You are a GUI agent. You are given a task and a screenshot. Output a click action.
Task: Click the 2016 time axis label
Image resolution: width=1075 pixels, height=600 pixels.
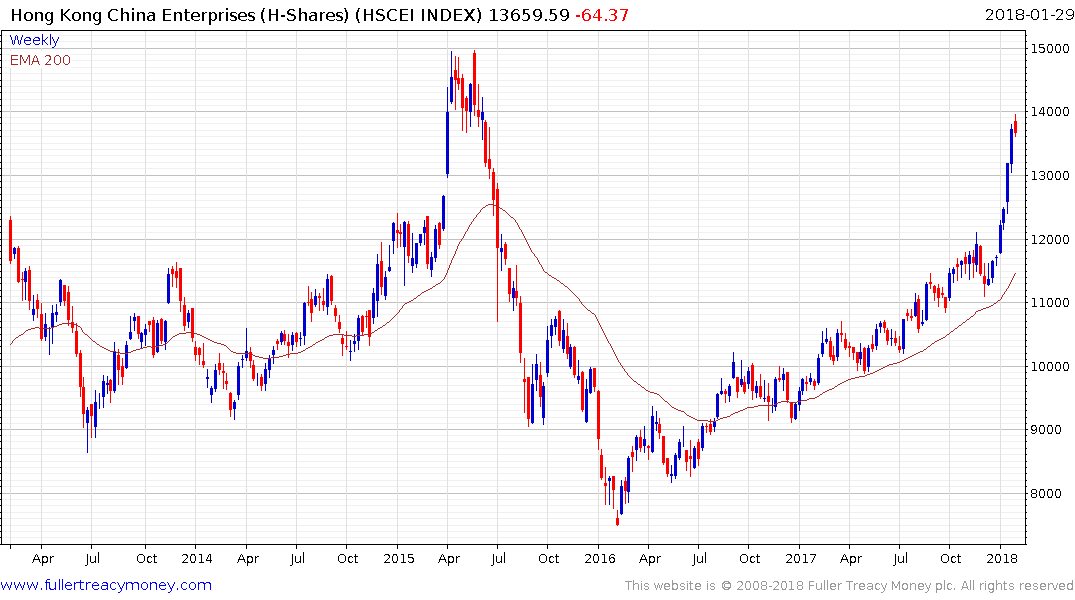click(x=600, y=558)
